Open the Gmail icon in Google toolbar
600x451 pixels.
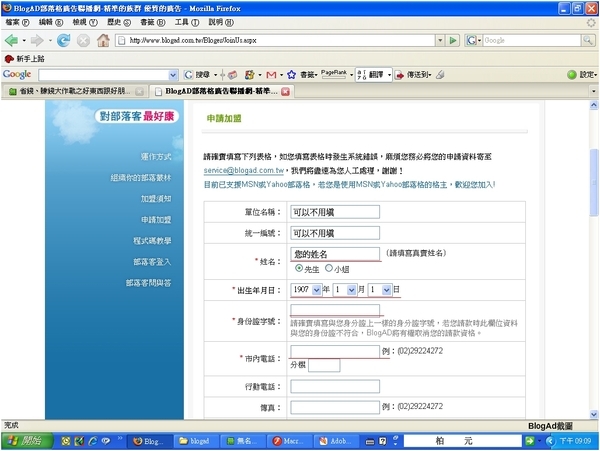coord(271,75)
